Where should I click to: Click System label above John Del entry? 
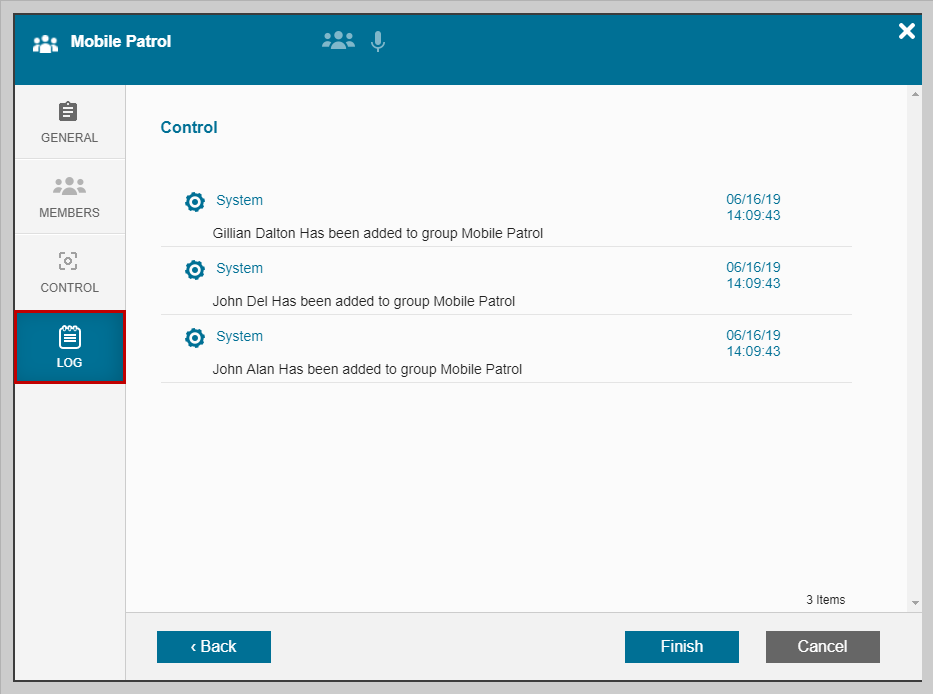pyautogui.click(x=239, y=268)
